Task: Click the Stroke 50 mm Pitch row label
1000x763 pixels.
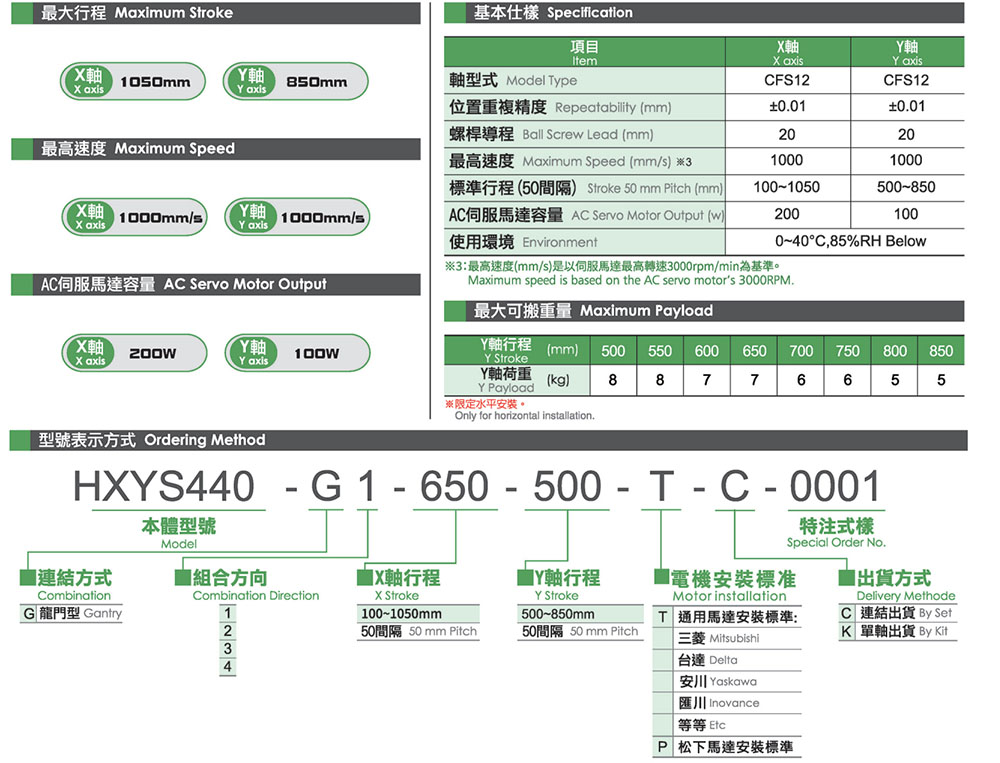Action: click(584, 188)
